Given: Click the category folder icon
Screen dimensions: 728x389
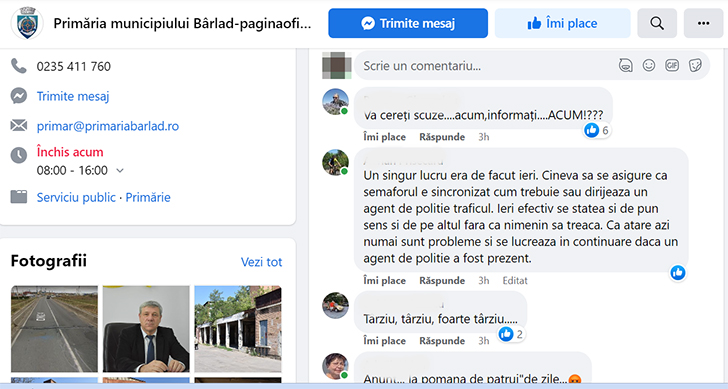Looking at the screenshot, I should (x=19, y=197).
